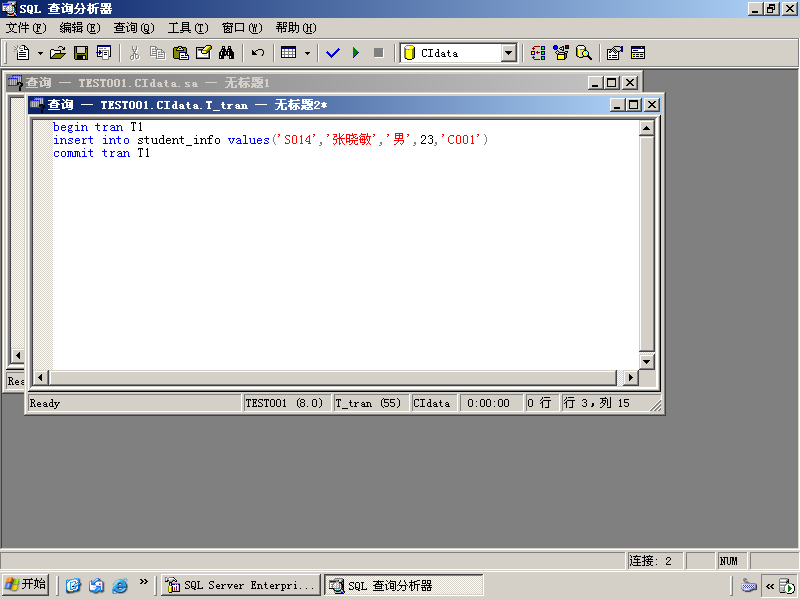Click the Open File folder icon
This screenshot has width=800, height=600.
pos(58,53)
